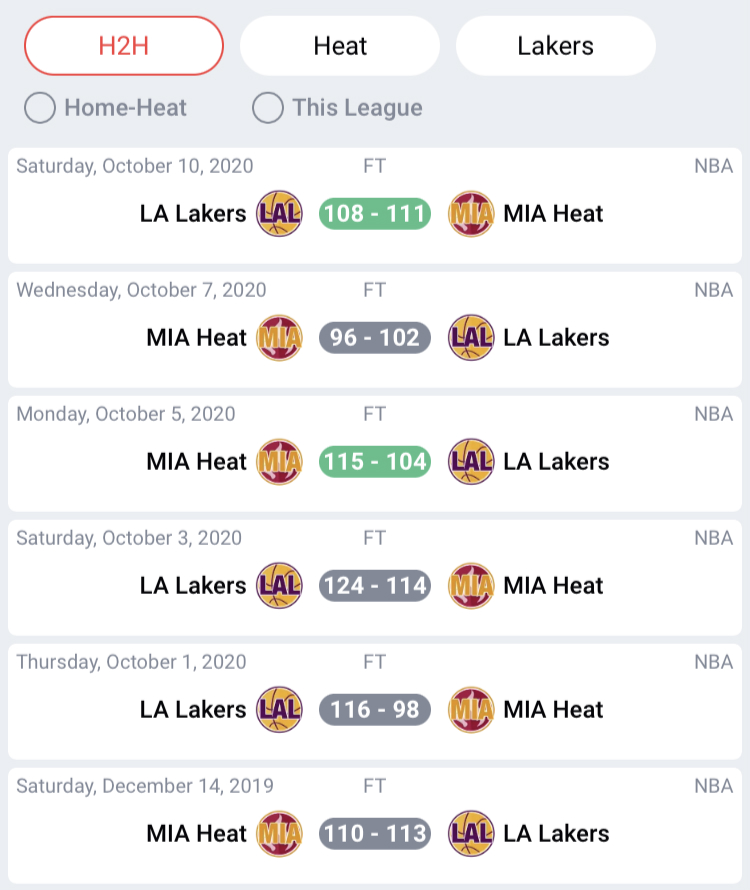Select the Home-Heat radio filter
The height and width of the screenshot is (890, 750).
pyautogui.click(x=40, y=108)
